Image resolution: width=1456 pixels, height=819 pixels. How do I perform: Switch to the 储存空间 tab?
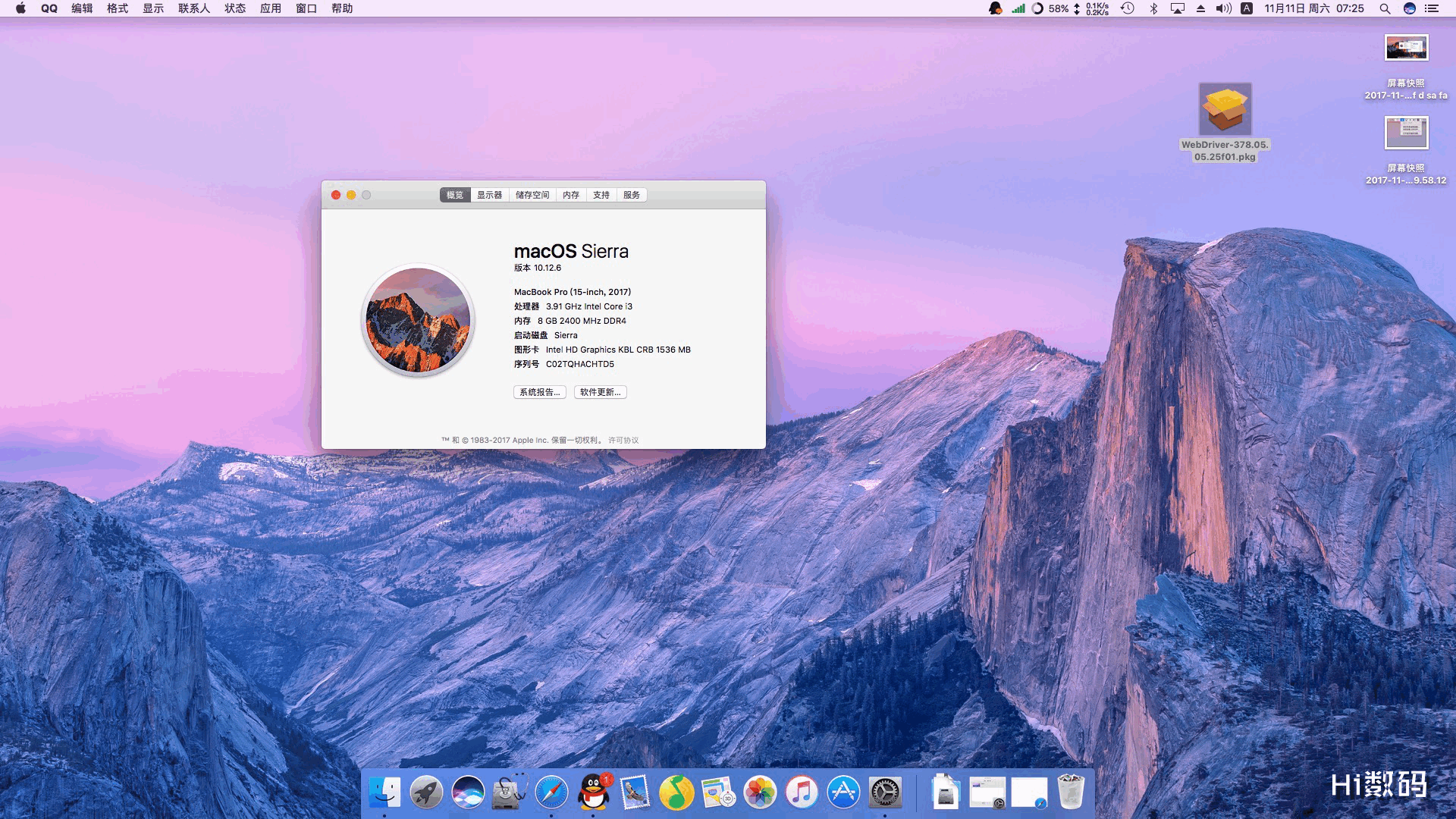532,195
